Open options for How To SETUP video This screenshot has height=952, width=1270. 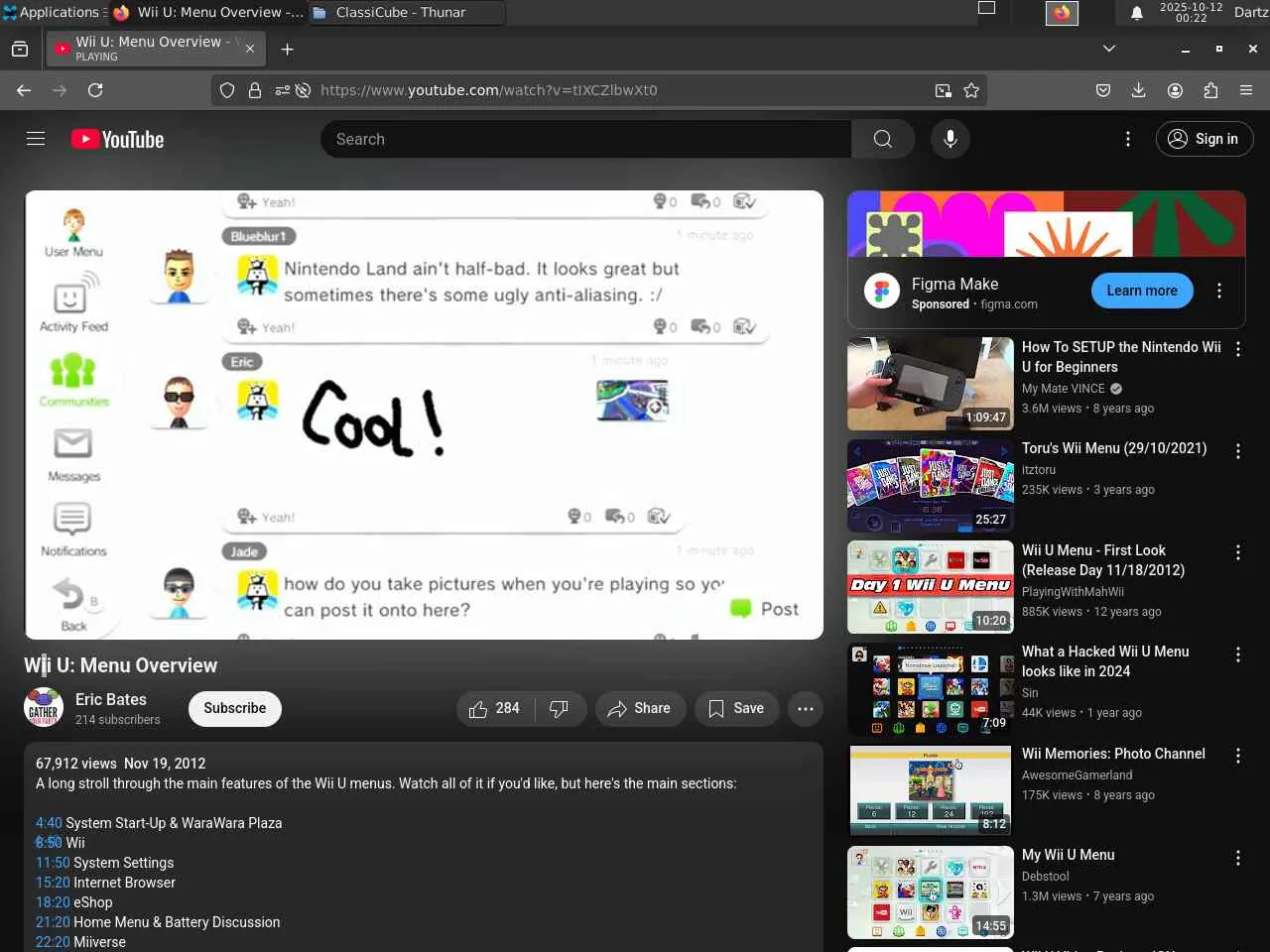point(1238,349)
